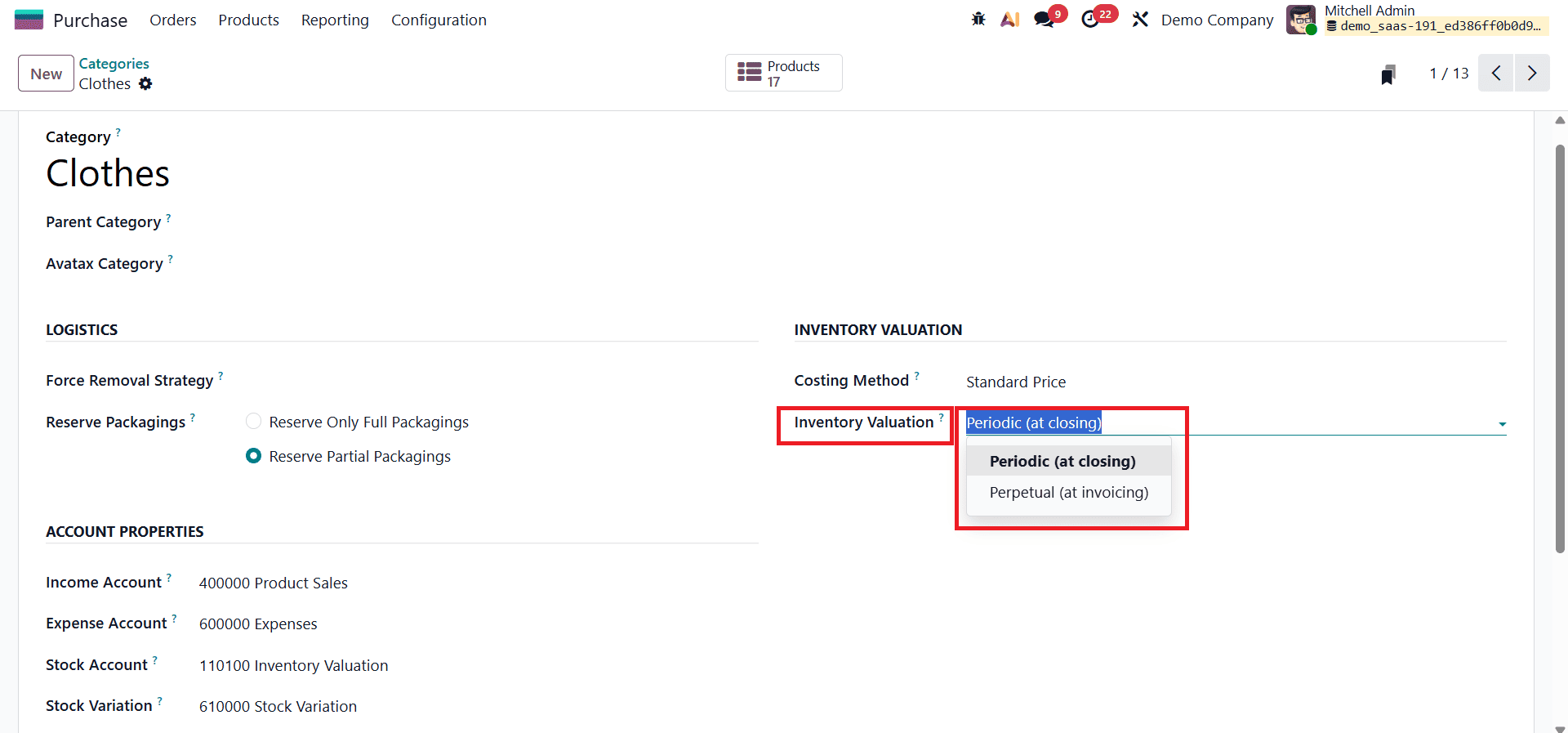Select Reserve Only Full Packagings
The image size is (1568, 733).
coord(254,422)
